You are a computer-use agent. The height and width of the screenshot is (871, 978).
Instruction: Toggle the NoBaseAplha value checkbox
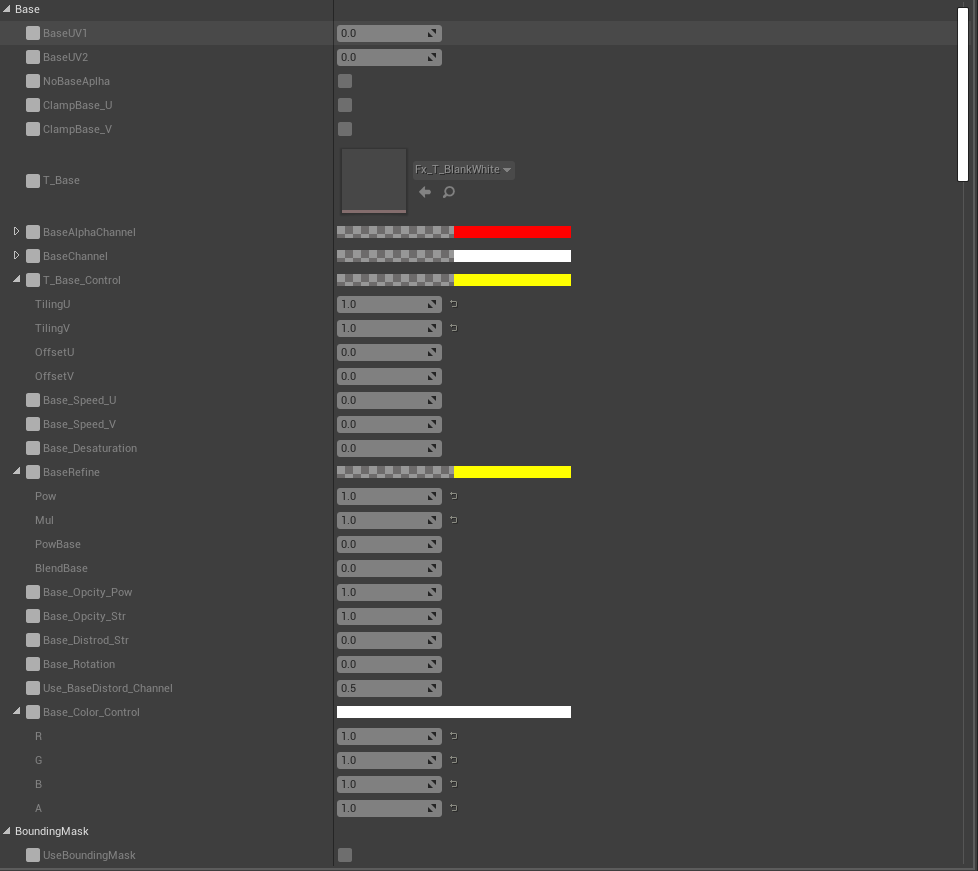tap(345, 81)
